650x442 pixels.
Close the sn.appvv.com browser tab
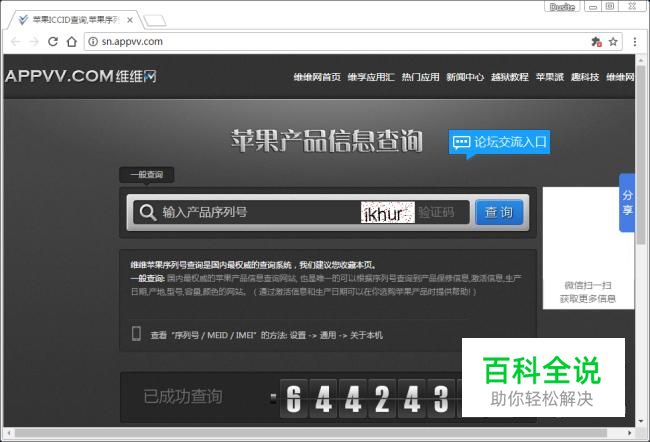130,20
